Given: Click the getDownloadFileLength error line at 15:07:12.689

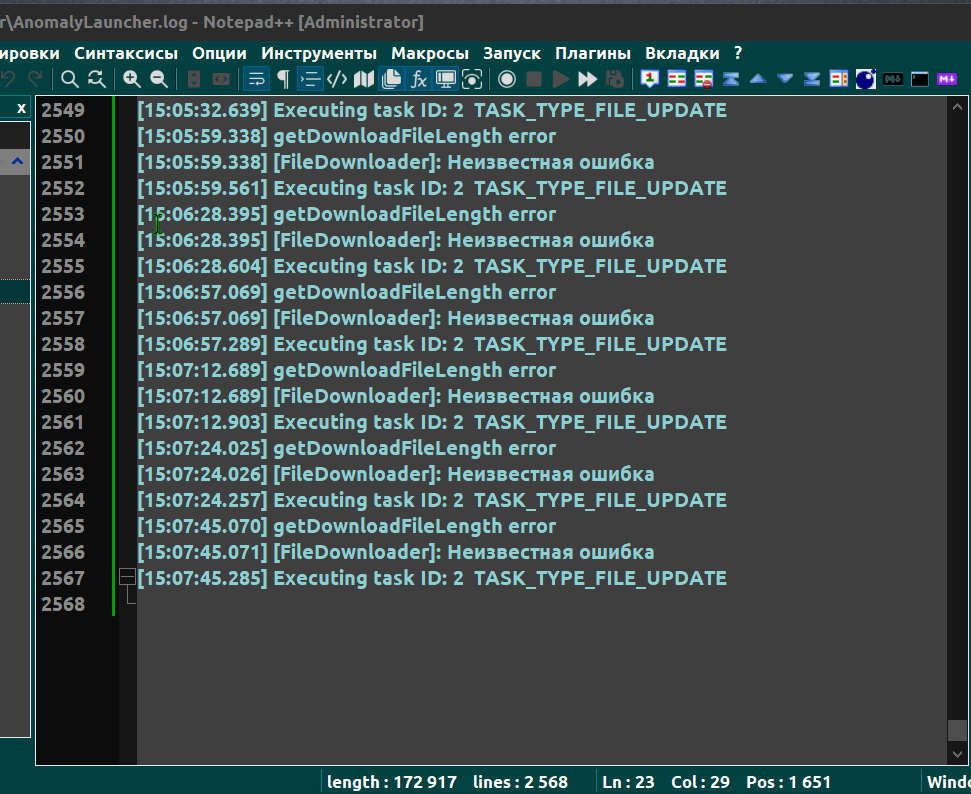Looking at the screenshot, I should [x=347, y=370].
